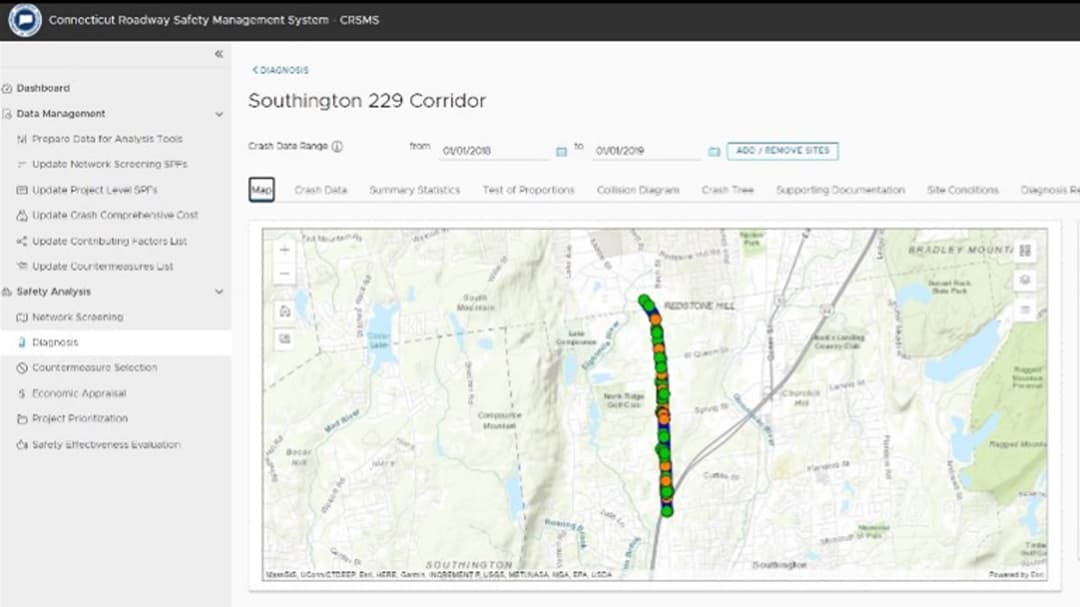The image size is (1080, 607).
Task: Zoom in on the corridor map
Action: (284, 249)
